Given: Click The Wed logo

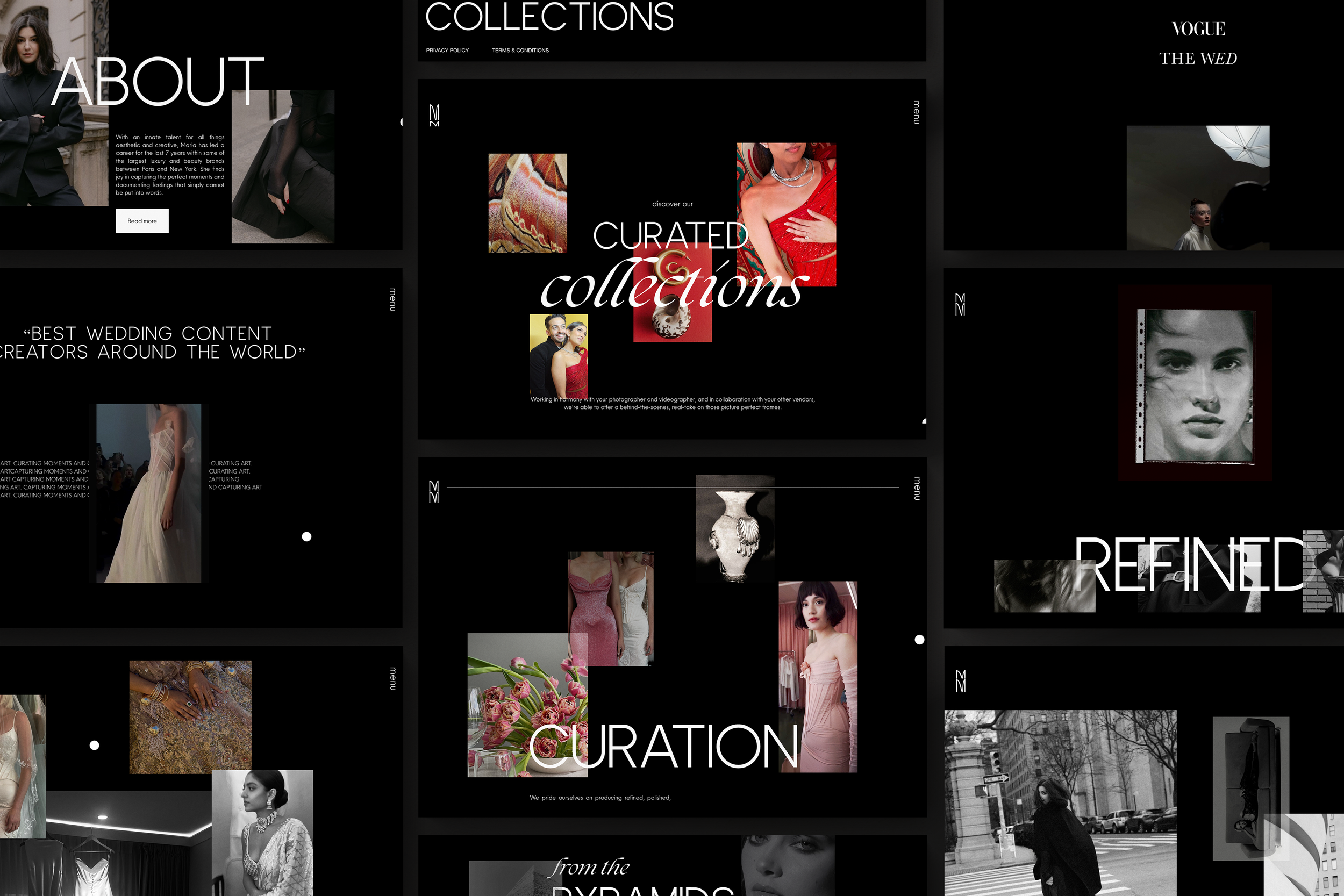Looking at the screenshot, I should coord(1197,58).
